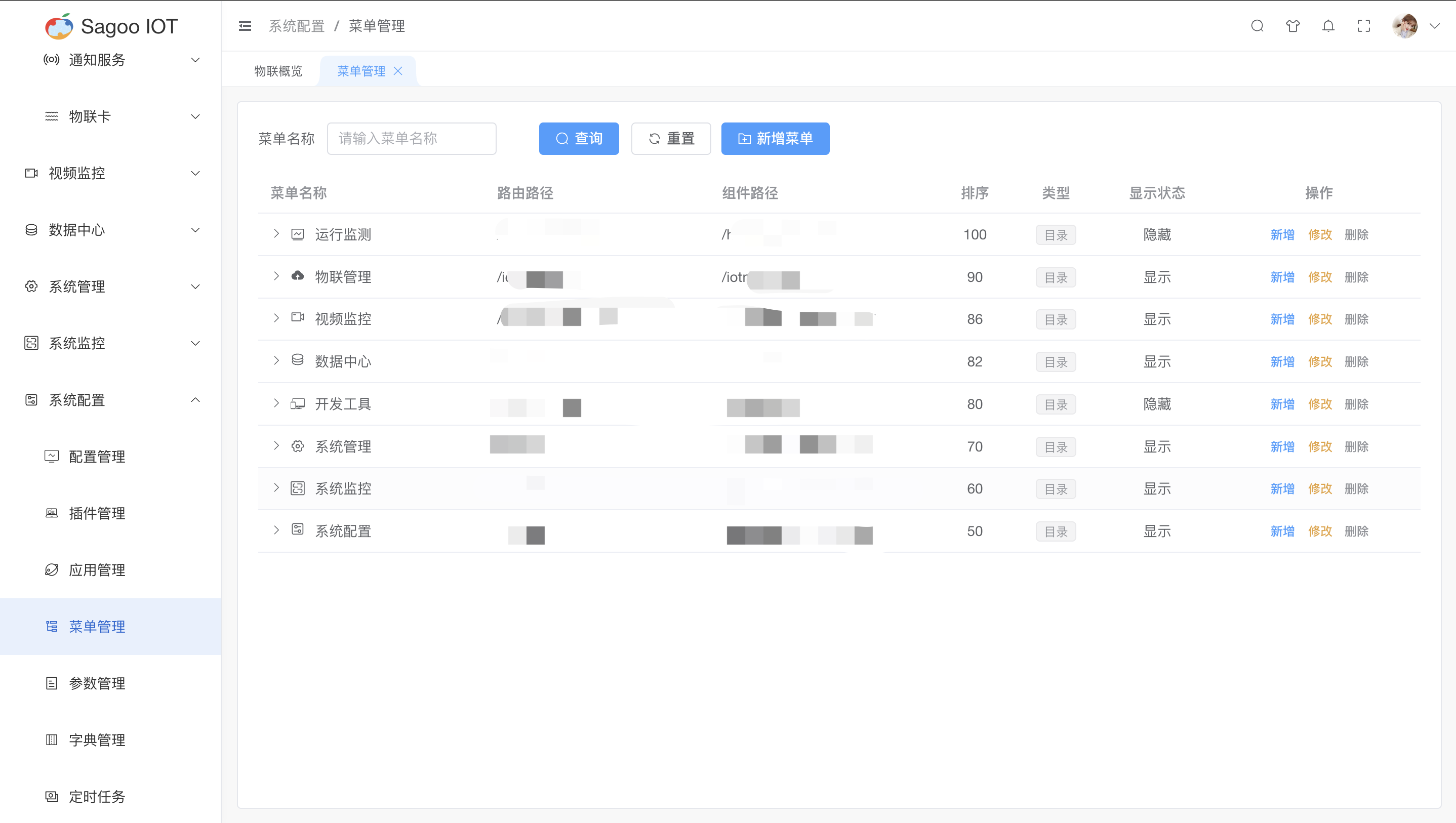
Task: Click the Sagoo IOT logo
Action: point(111,26)
